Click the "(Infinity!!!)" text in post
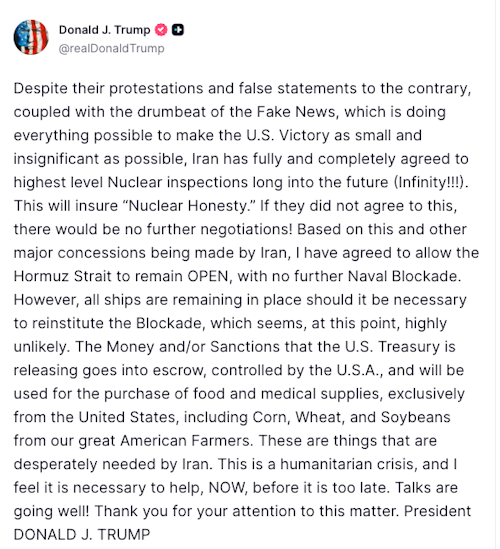This screenshot has width=500, height=549. click(x=431, y=182)
